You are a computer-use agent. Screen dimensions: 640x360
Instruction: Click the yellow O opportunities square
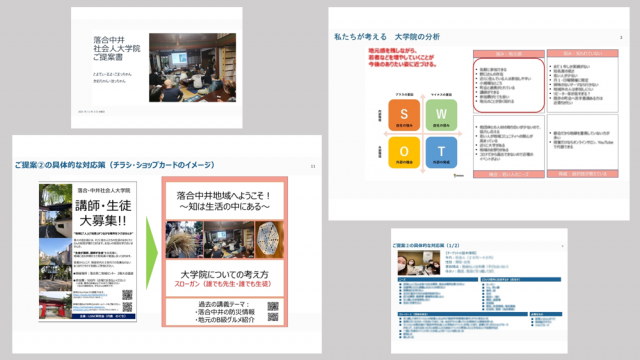coord(404,152)
